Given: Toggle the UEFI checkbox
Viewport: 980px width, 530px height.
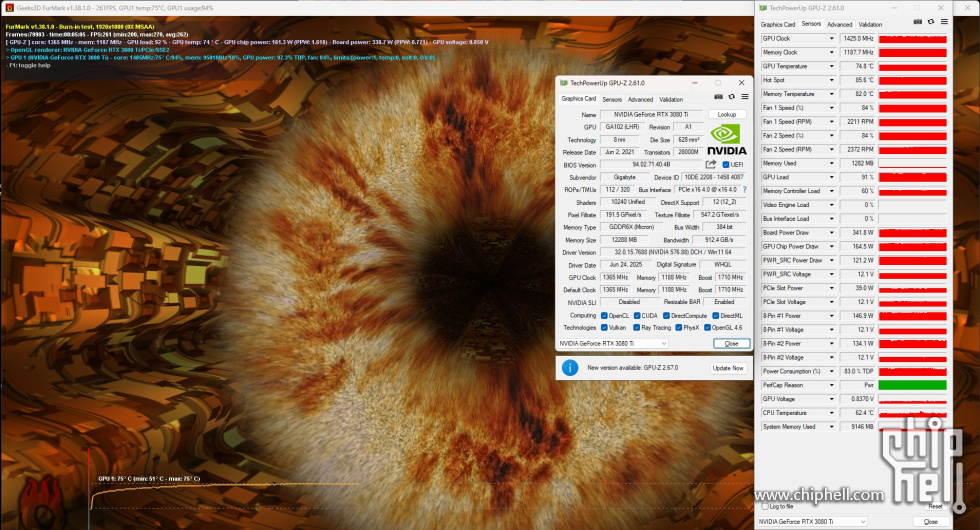Looking at the screenshot, I should coord(726,165).
